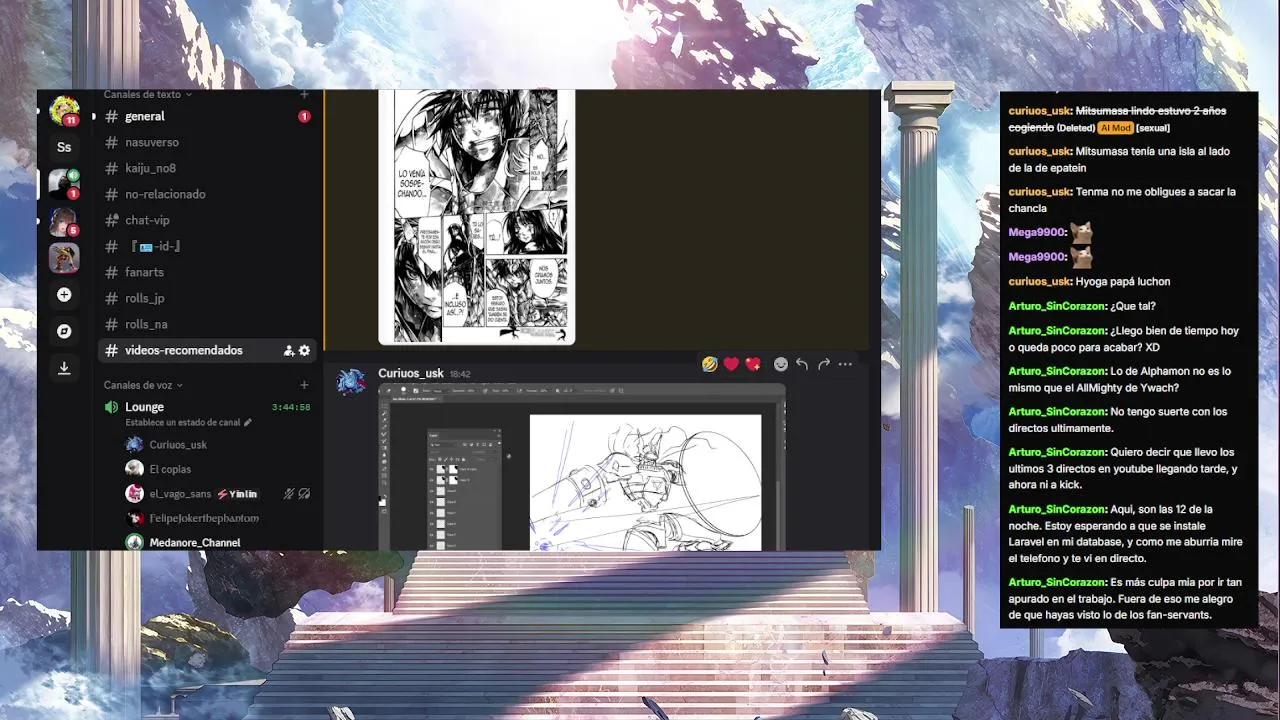The width and height of the screenshot is (1280, 720).
Task: Click the Lounge timer 3:44:58
Action: click(x=291, y=408)
